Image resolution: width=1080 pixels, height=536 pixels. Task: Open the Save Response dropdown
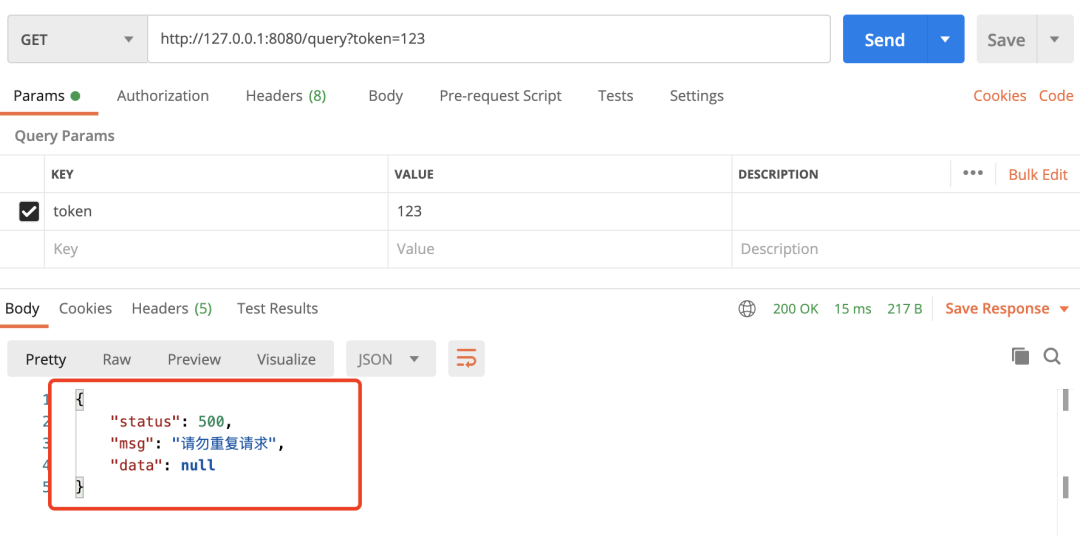1007,309
